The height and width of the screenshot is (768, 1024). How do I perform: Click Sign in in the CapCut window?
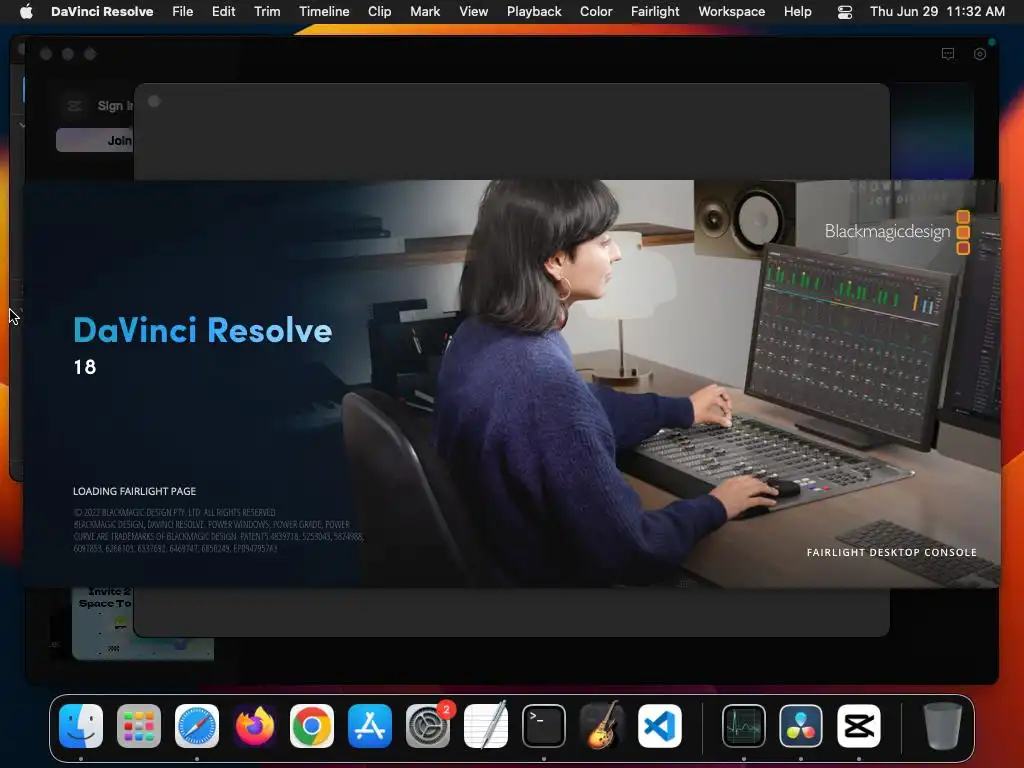pyautogui.click(x=115, y=106)
